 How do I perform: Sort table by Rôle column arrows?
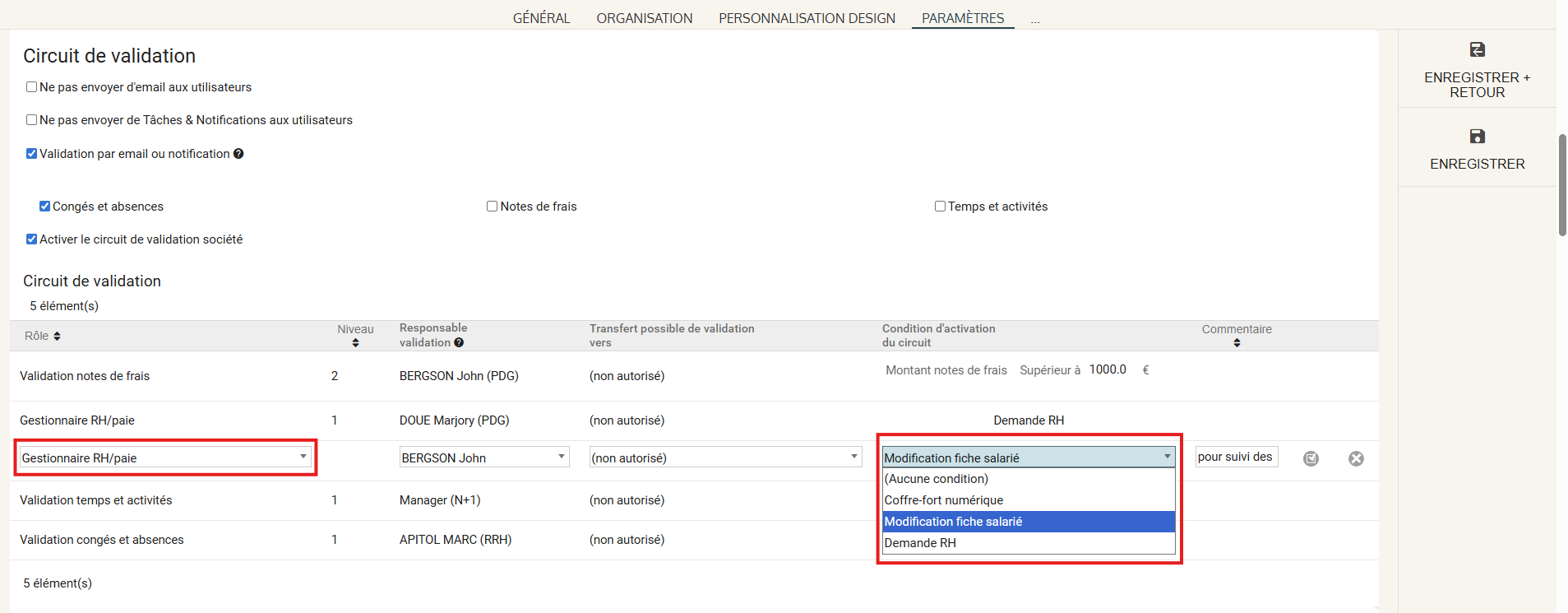click(57, 336)
